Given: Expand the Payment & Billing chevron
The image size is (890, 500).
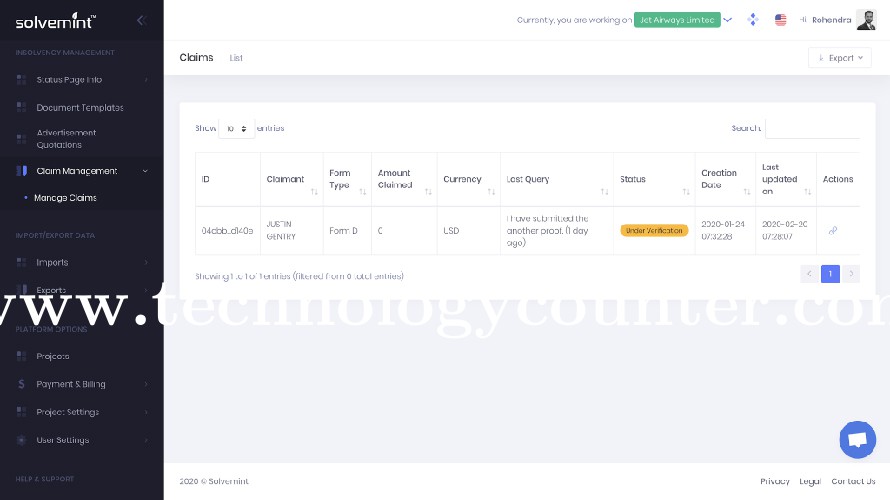Looking at the screenshot, I should point(146,384).
